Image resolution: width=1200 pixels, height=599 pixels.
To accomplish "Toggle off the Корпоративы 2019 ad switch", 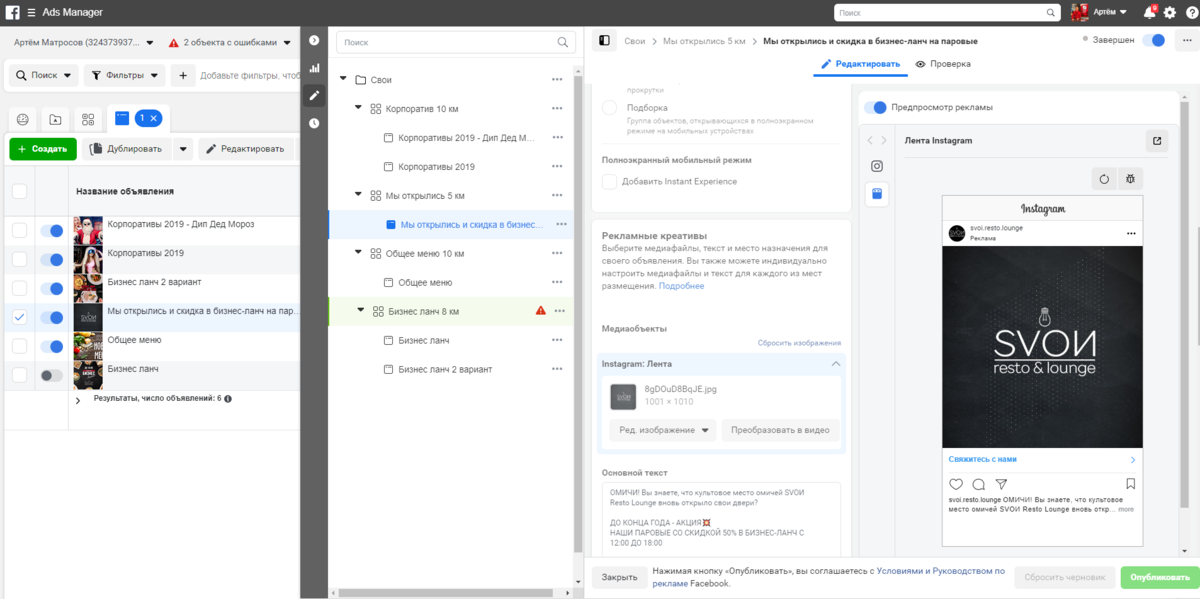I will pyautogui.click(x=51, y=260).
